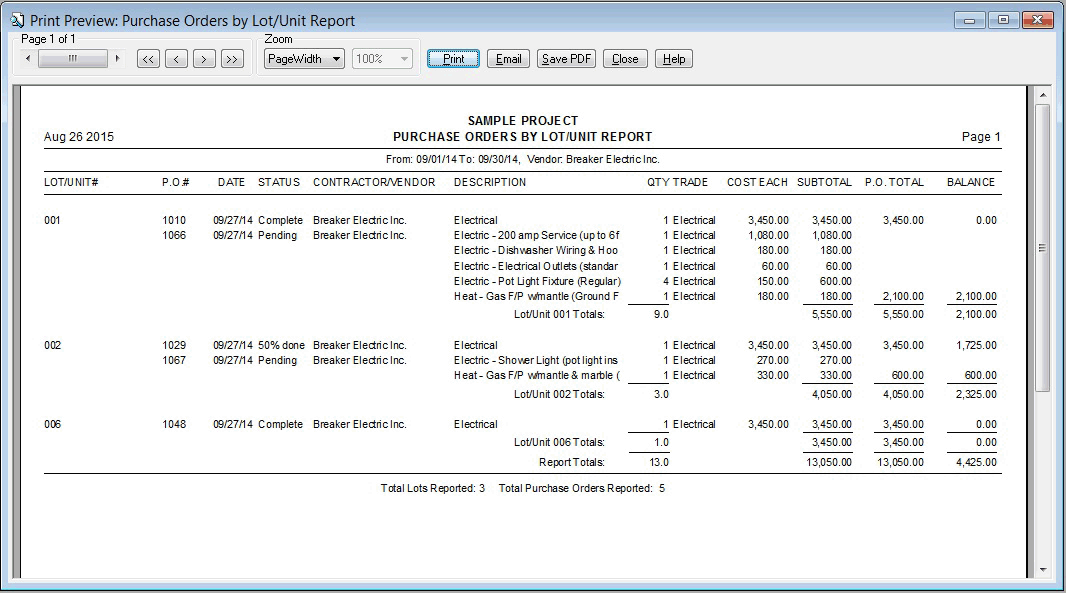Viewport: 1066px width, 593px height.
Task: Open the PageWidth zoom dropdown
Action: 304,59
